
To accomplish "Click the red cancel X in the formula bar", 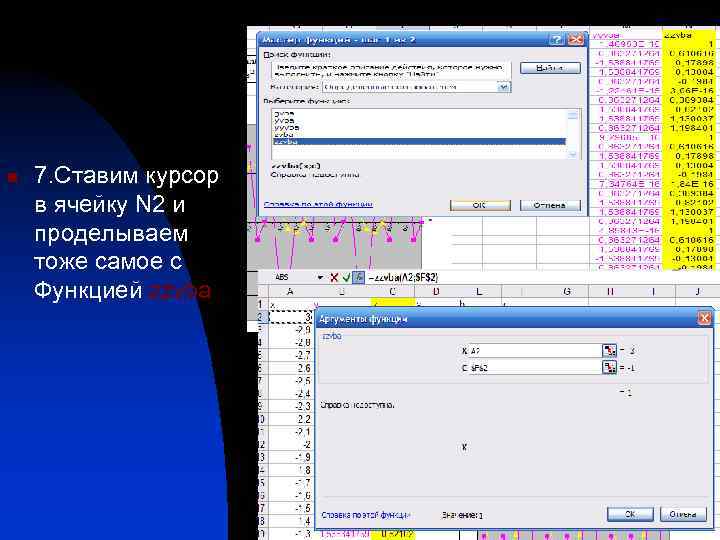I will click(x=334, y=277).
